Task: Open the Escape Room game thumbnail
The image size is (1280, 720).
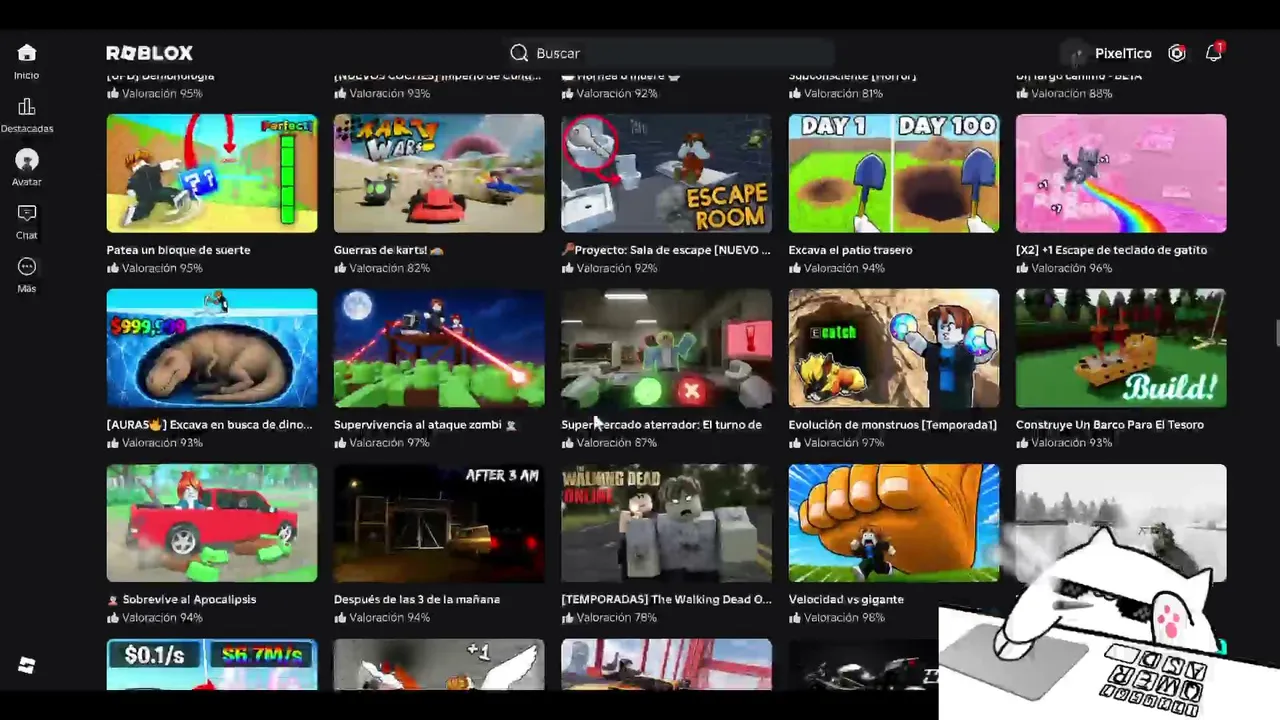Action: click(x=666, y=173)
